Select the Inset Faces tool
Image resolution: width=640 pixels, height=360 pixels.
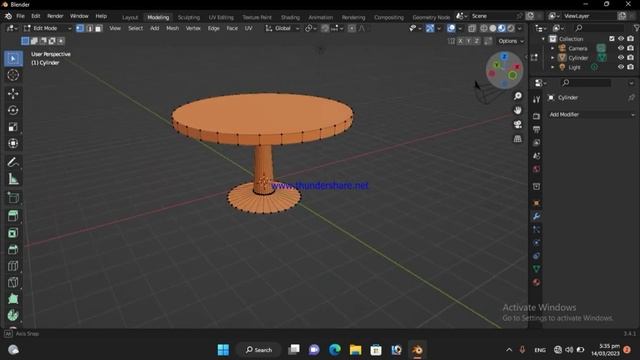13,233
